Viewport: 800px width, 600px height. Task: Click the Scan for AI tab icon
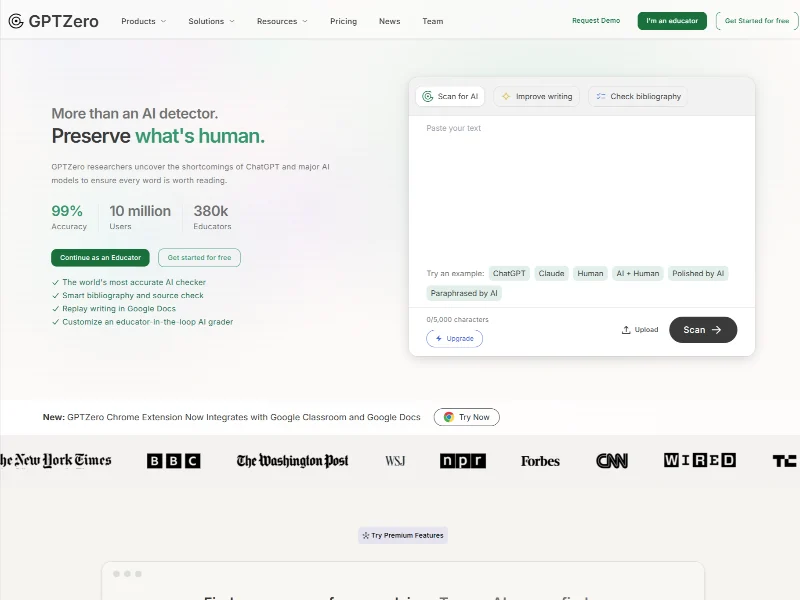[428, 96]
